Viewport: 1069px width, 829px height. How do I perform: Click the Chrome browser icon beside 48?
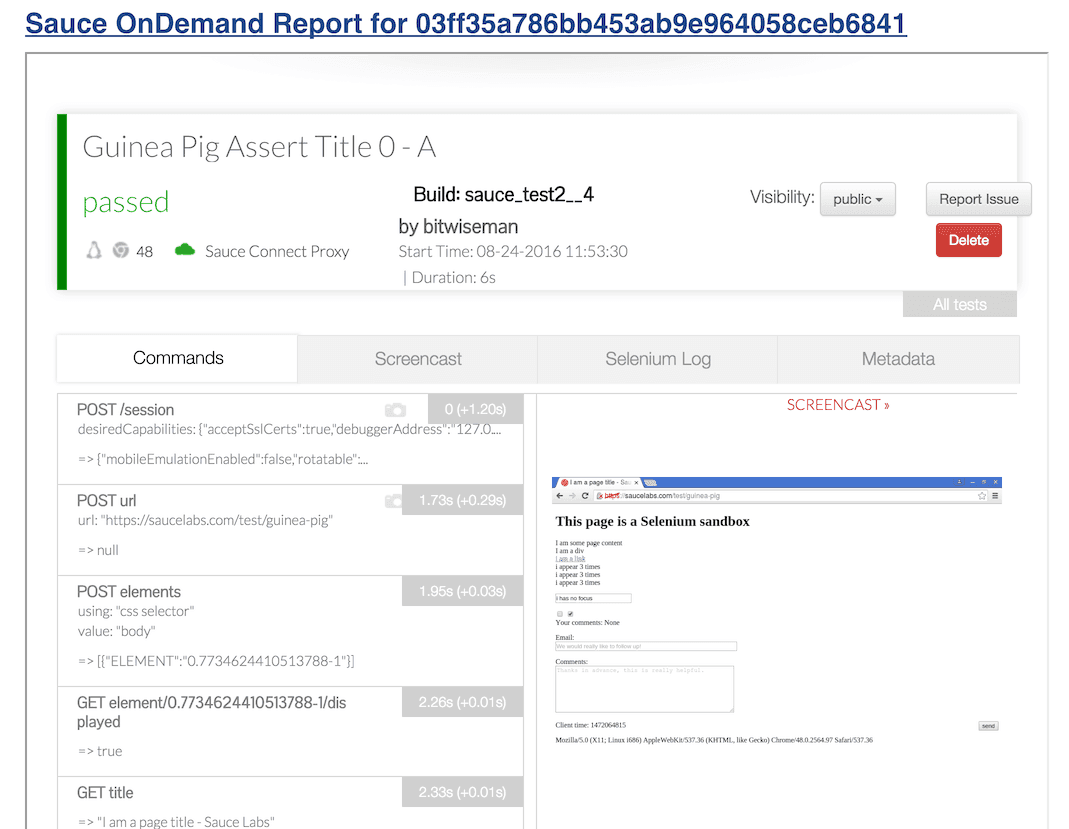121,251
